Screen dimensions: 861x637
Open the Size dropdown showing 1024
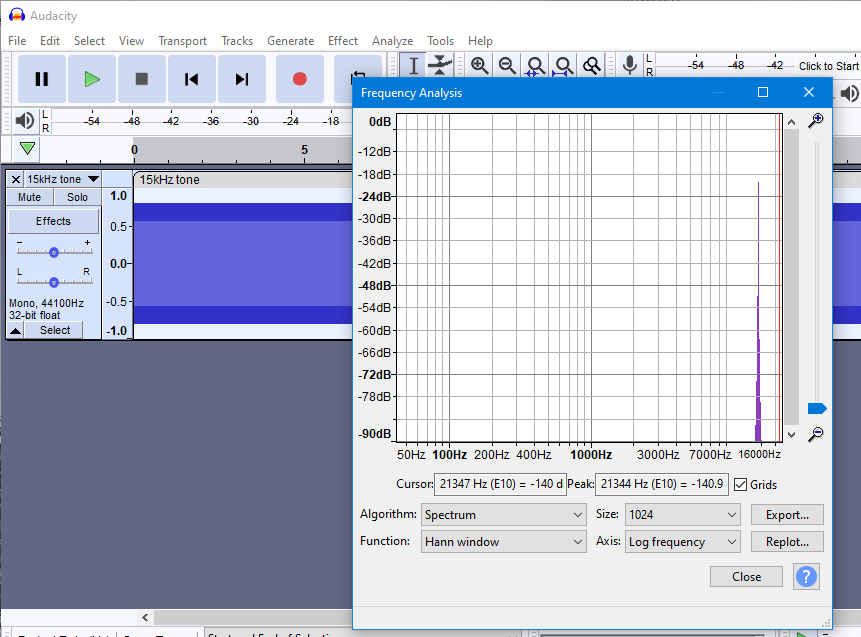click(x=682, y=514)
